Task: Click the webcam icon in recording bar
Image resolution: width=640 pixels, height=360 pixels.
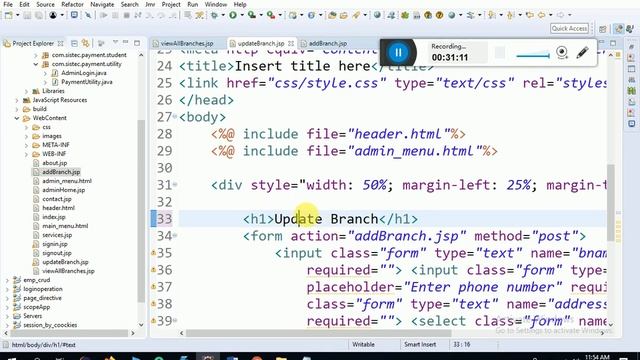Action: point(562,52)
